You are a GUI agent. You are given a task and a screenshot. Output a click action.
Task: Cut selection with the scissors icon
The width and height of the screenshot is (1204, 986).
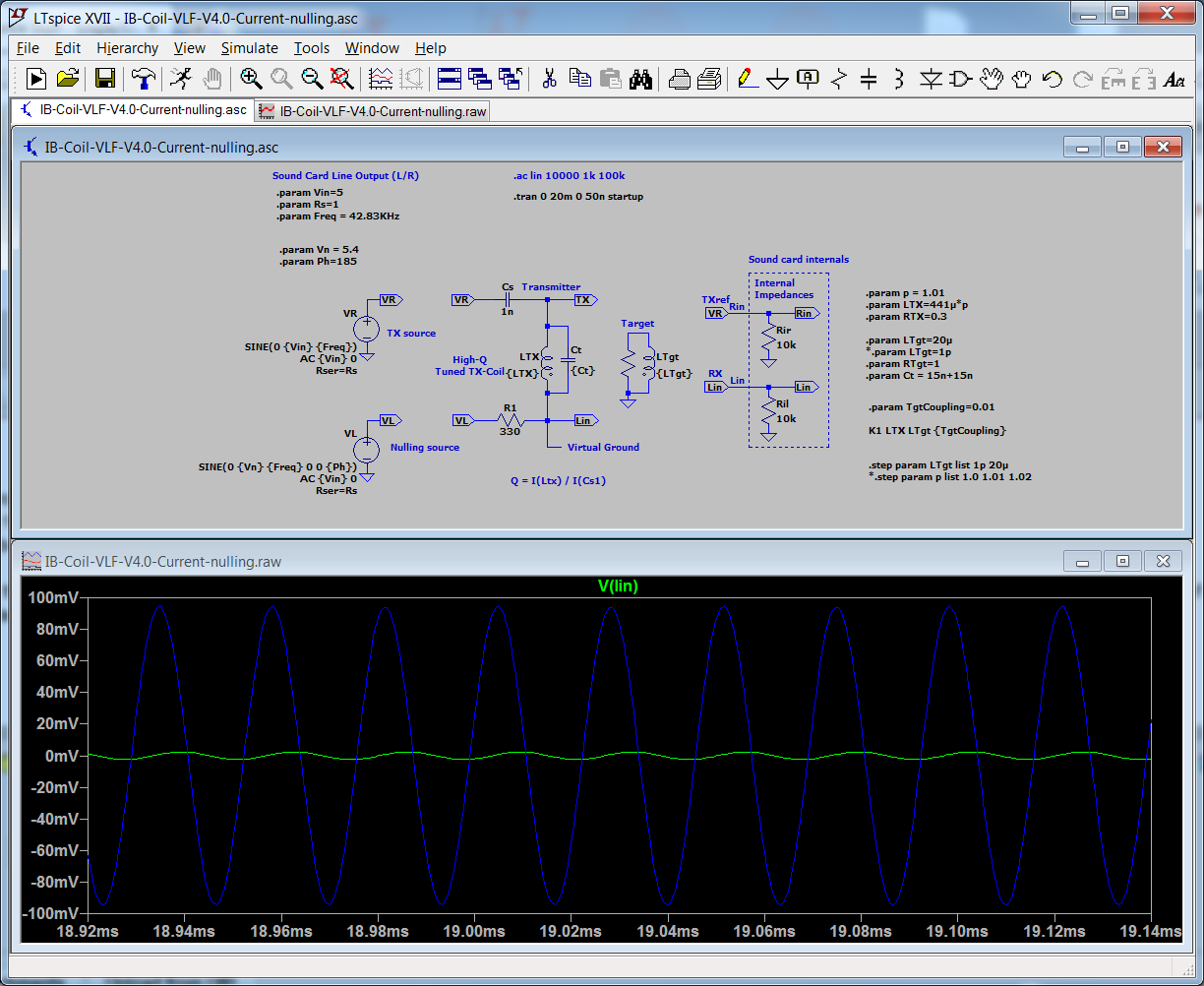(549, 79)
